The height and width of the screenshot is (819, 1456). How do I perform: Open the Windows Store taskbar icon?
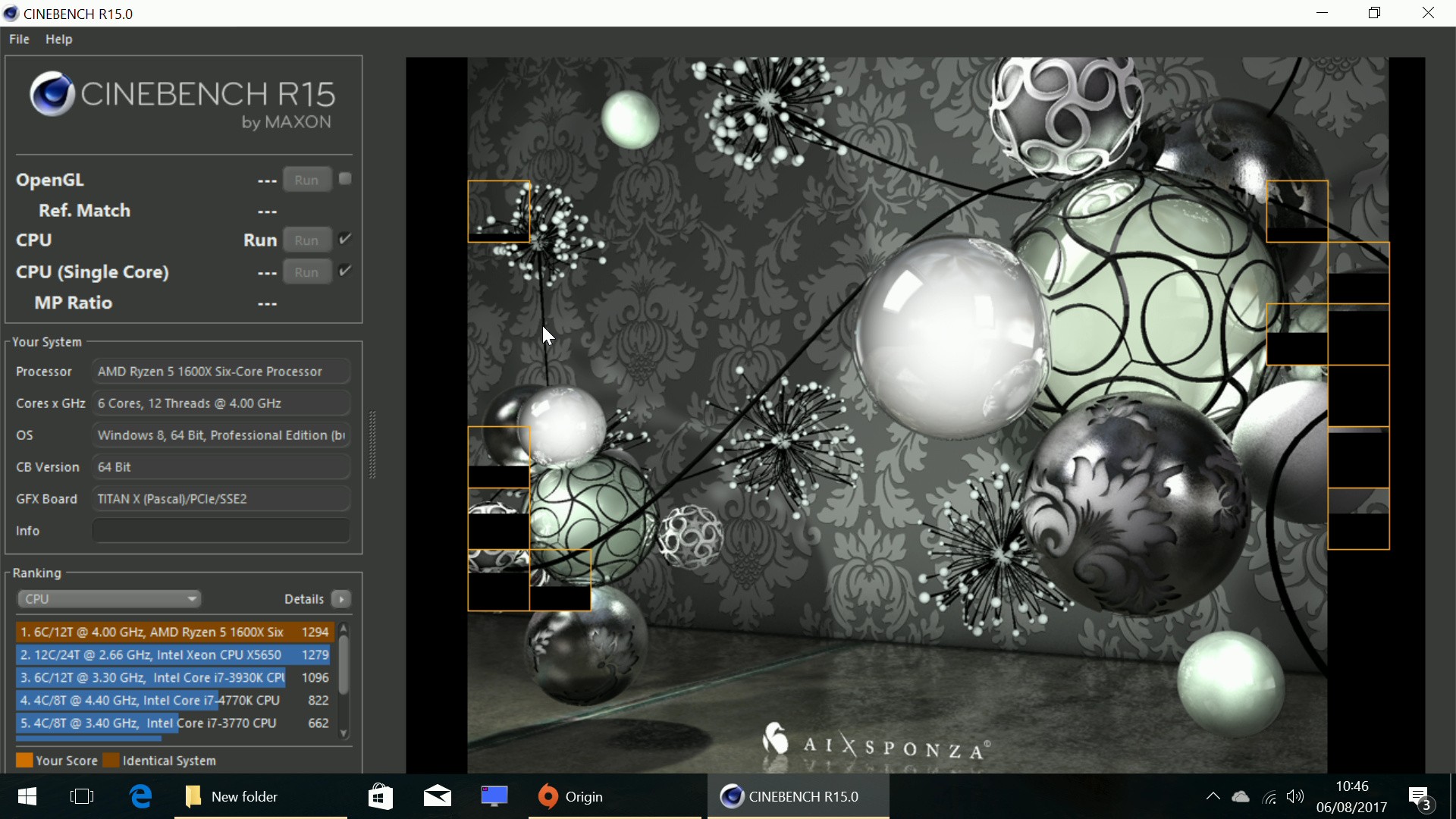[x=380, y=796]
